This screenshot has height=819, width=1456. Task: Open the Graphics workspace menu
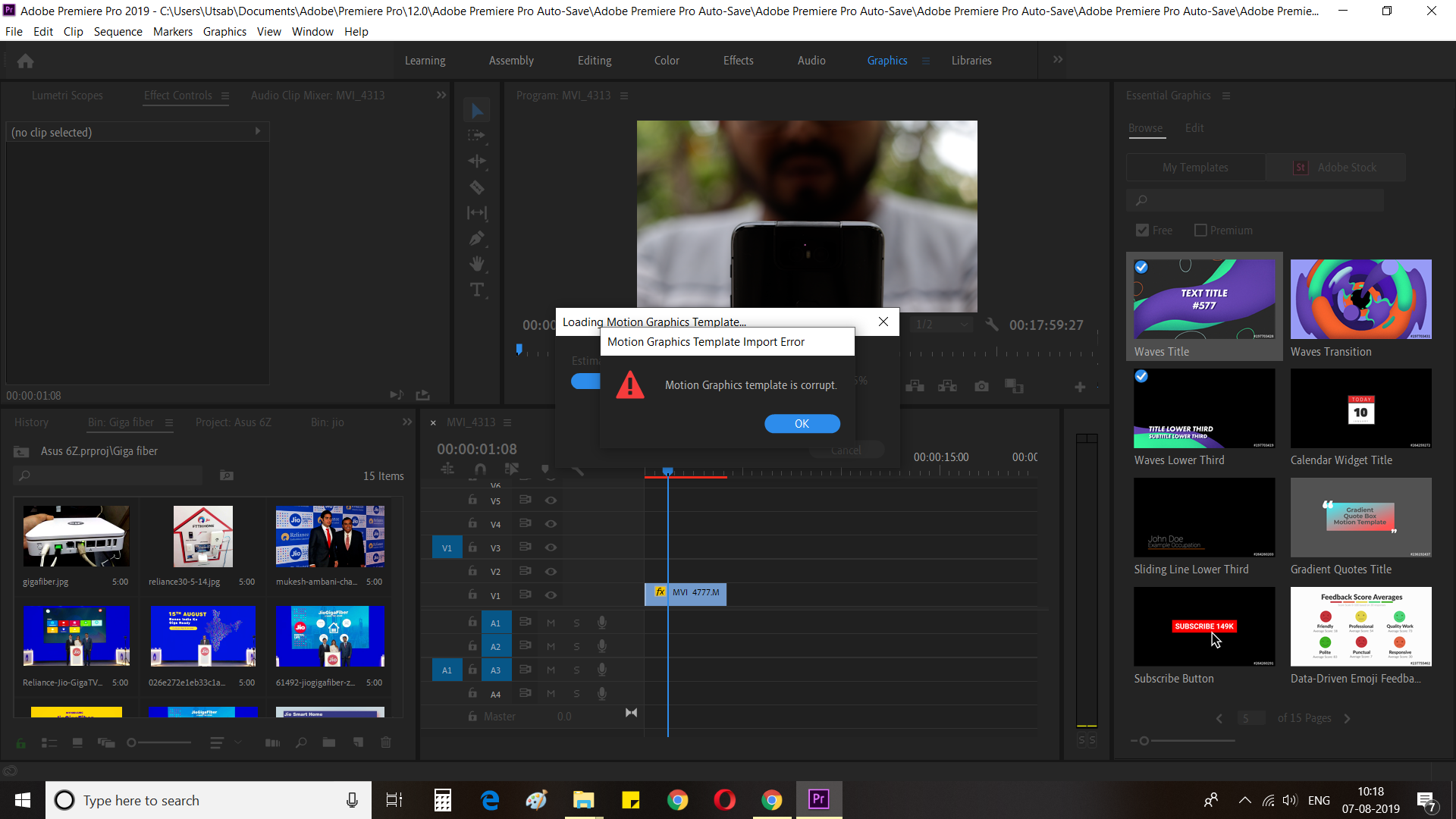click(925, 61)
